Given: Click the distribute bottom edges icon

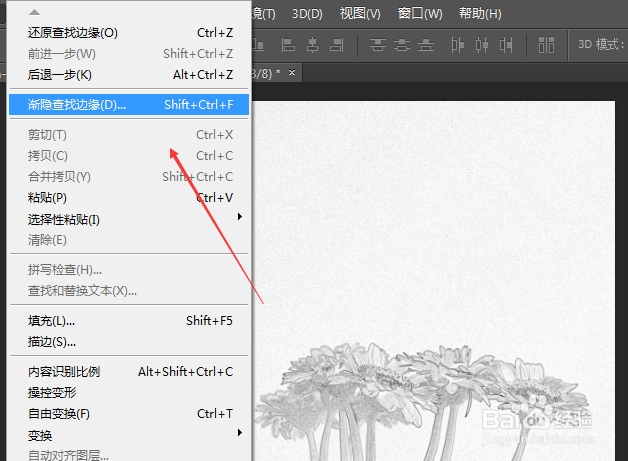Looking at the screenshot, I should pos(426,45).
